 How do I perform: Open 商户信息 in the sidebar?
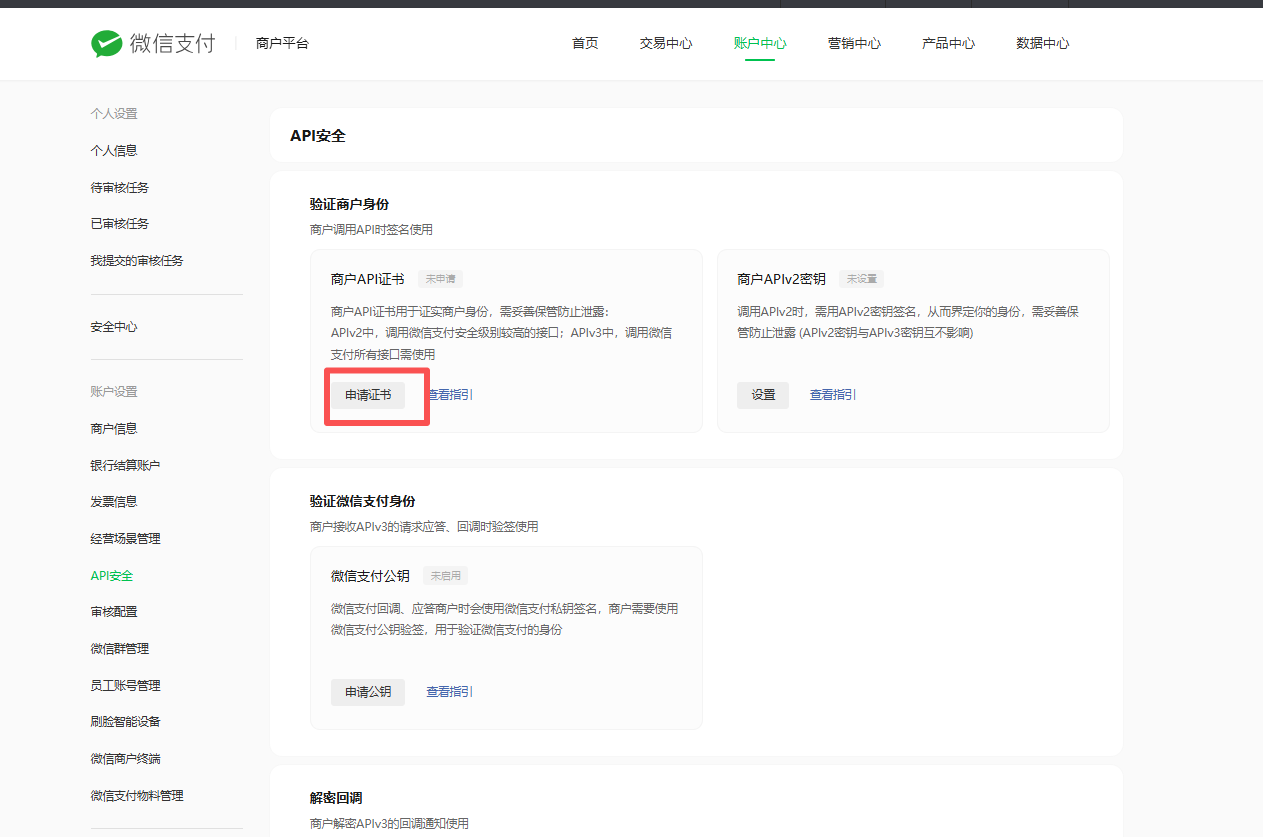[x=114, y=429]
